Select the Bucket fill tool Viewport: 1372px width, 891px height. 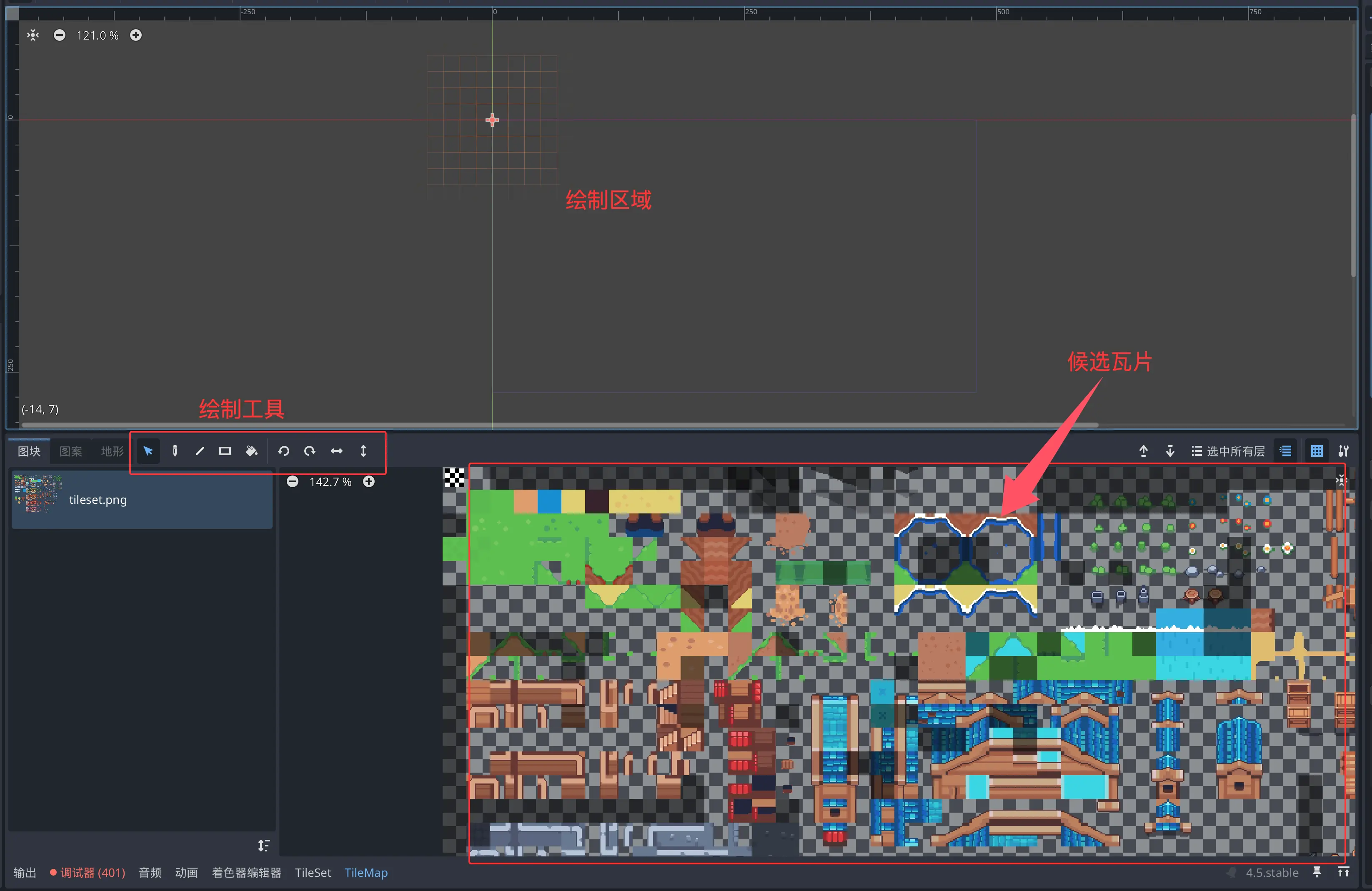pyautogui.click(x=251, y=451)
